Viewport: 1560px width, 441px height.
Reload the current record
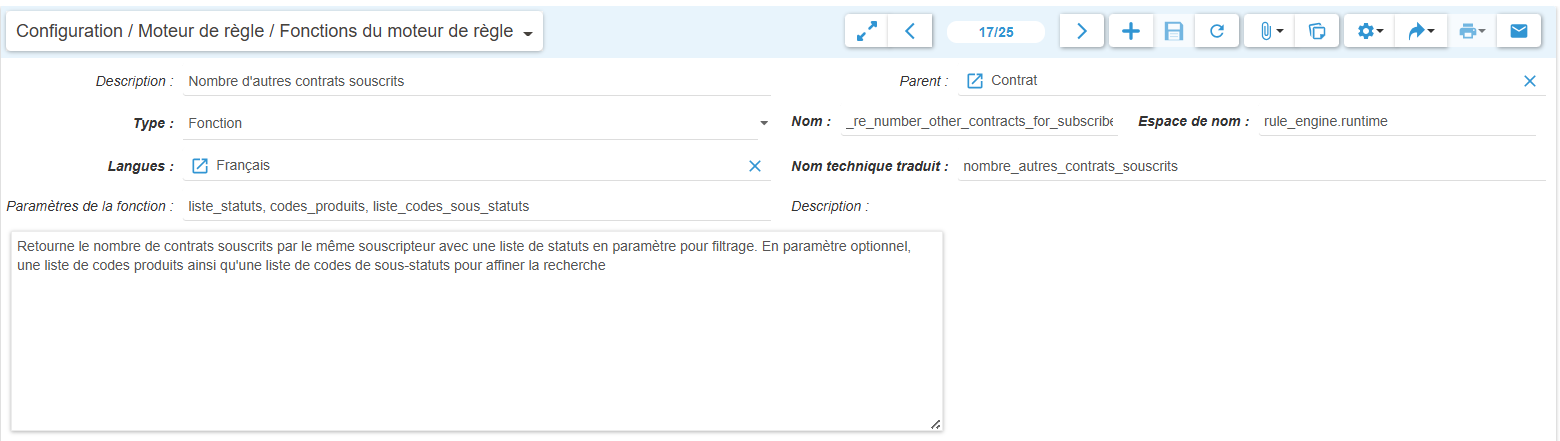tap(1217, 31)
